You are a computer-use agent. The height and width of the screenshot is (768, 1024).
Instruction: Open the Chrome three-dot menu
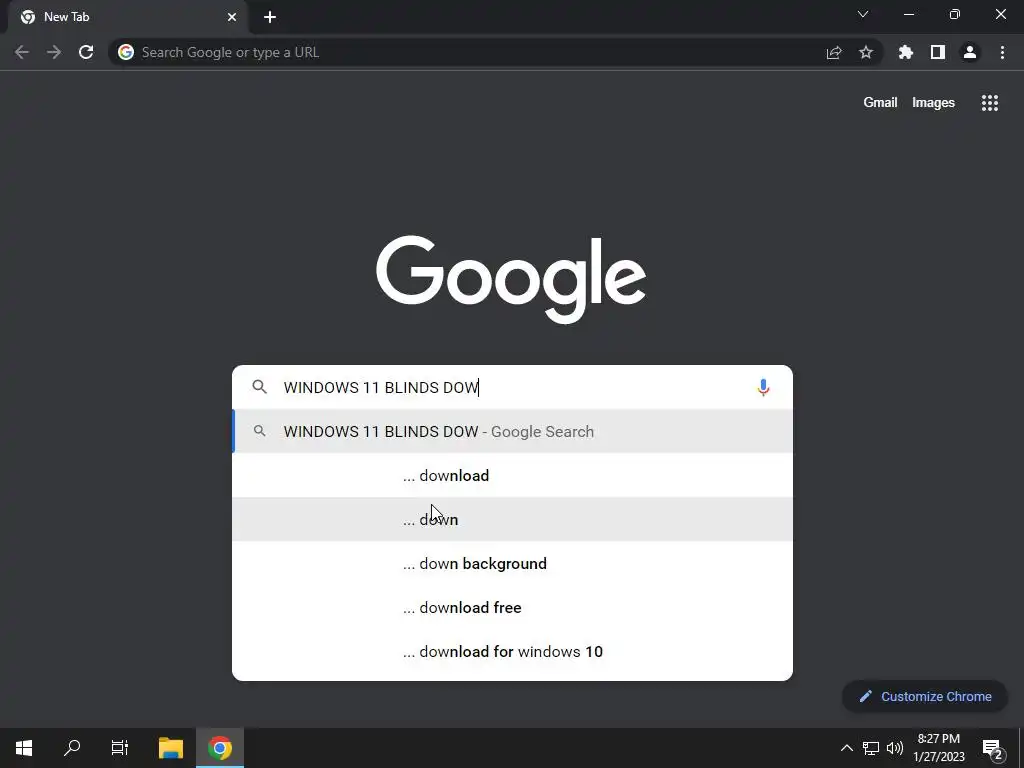tap(1002, 52)
